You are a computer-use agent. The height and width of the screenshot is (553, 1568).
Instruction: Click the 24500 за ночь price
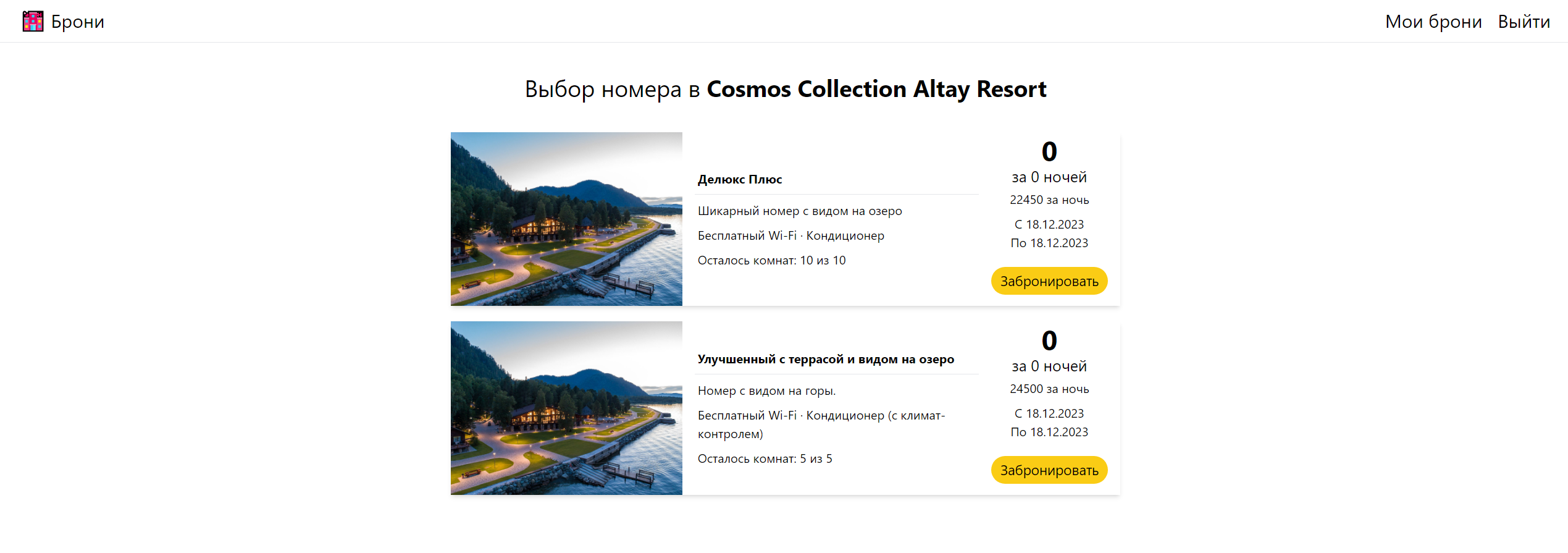coord(1049,389)
